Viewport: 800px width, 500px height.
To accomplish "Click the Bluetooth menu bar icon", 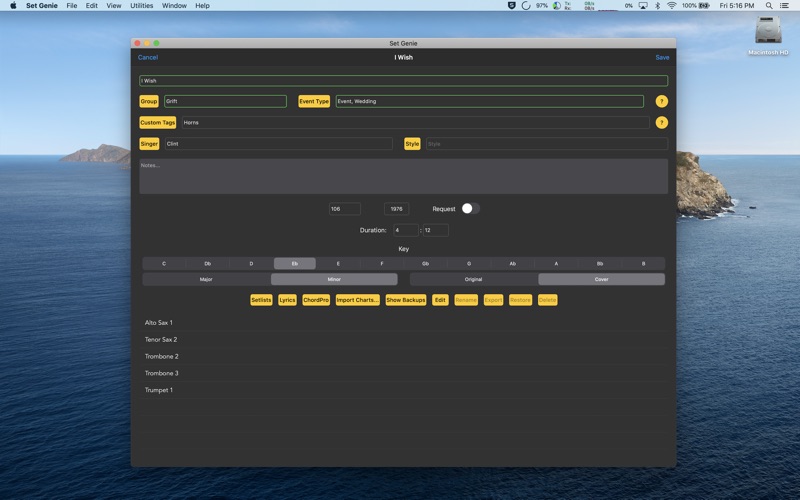I will coord(657,6).
